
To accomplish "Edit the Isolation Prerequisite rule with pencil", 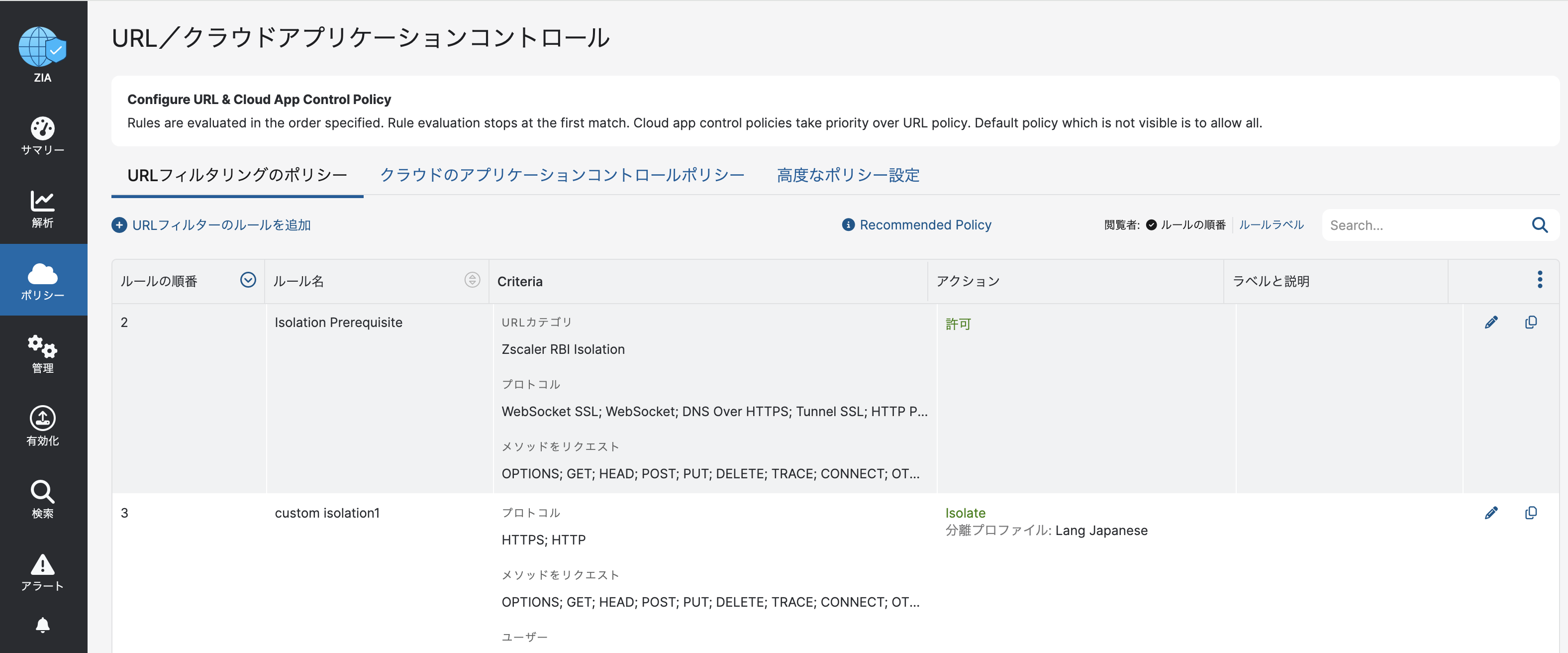I will point(1491,322).
